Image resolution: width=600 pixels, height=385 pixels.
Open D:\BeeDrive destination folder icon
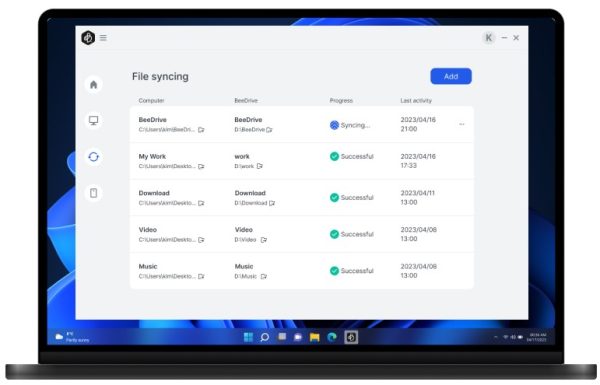click(x=269, y=130)
